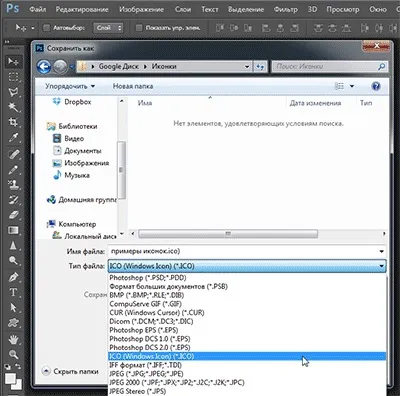400x396 pixels.
Task: Select the Path Selection tool
Action: 13,307
